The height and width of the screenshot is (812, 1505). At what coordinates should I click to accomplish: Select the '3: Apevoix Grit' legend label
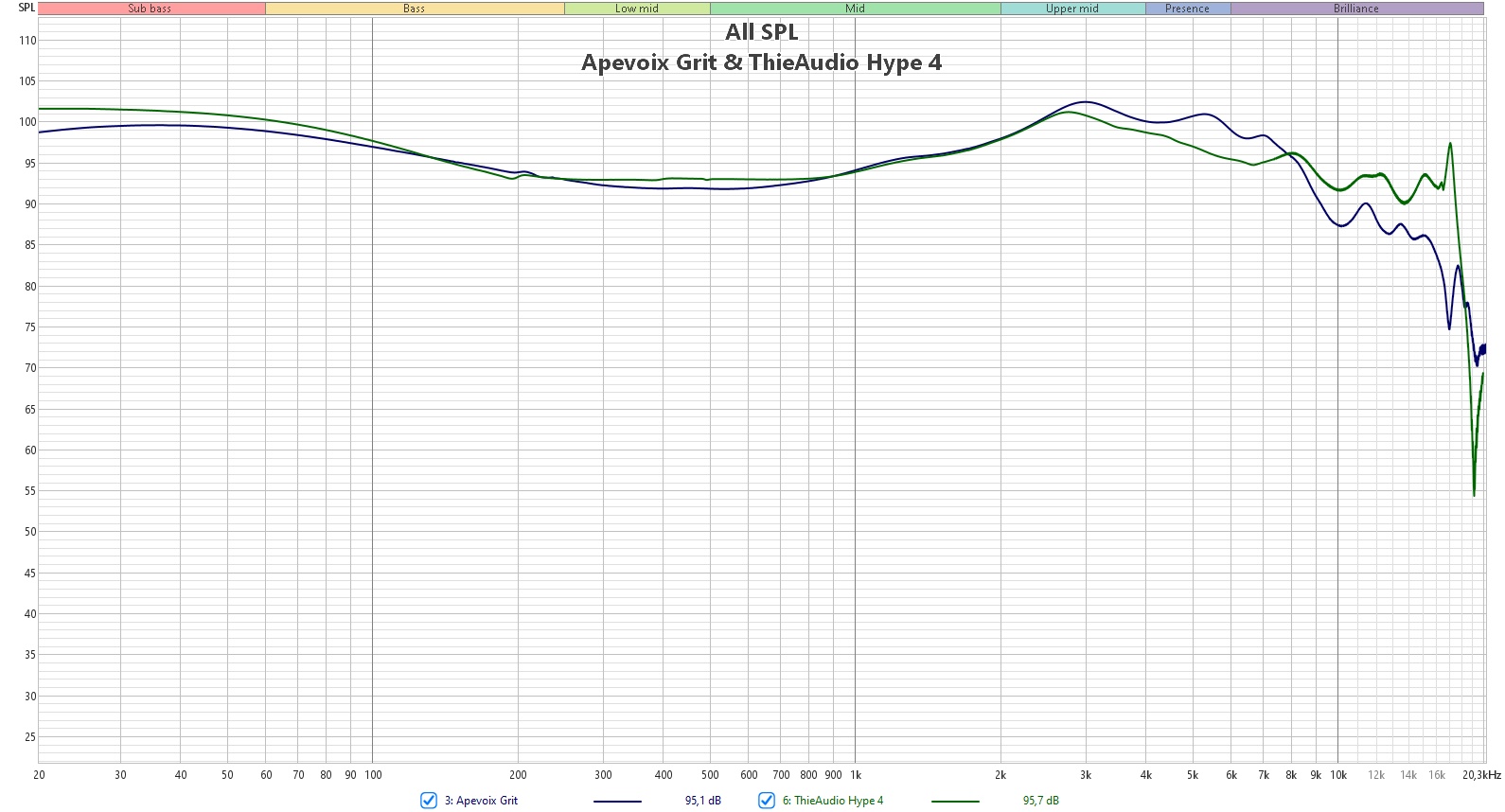481,801
